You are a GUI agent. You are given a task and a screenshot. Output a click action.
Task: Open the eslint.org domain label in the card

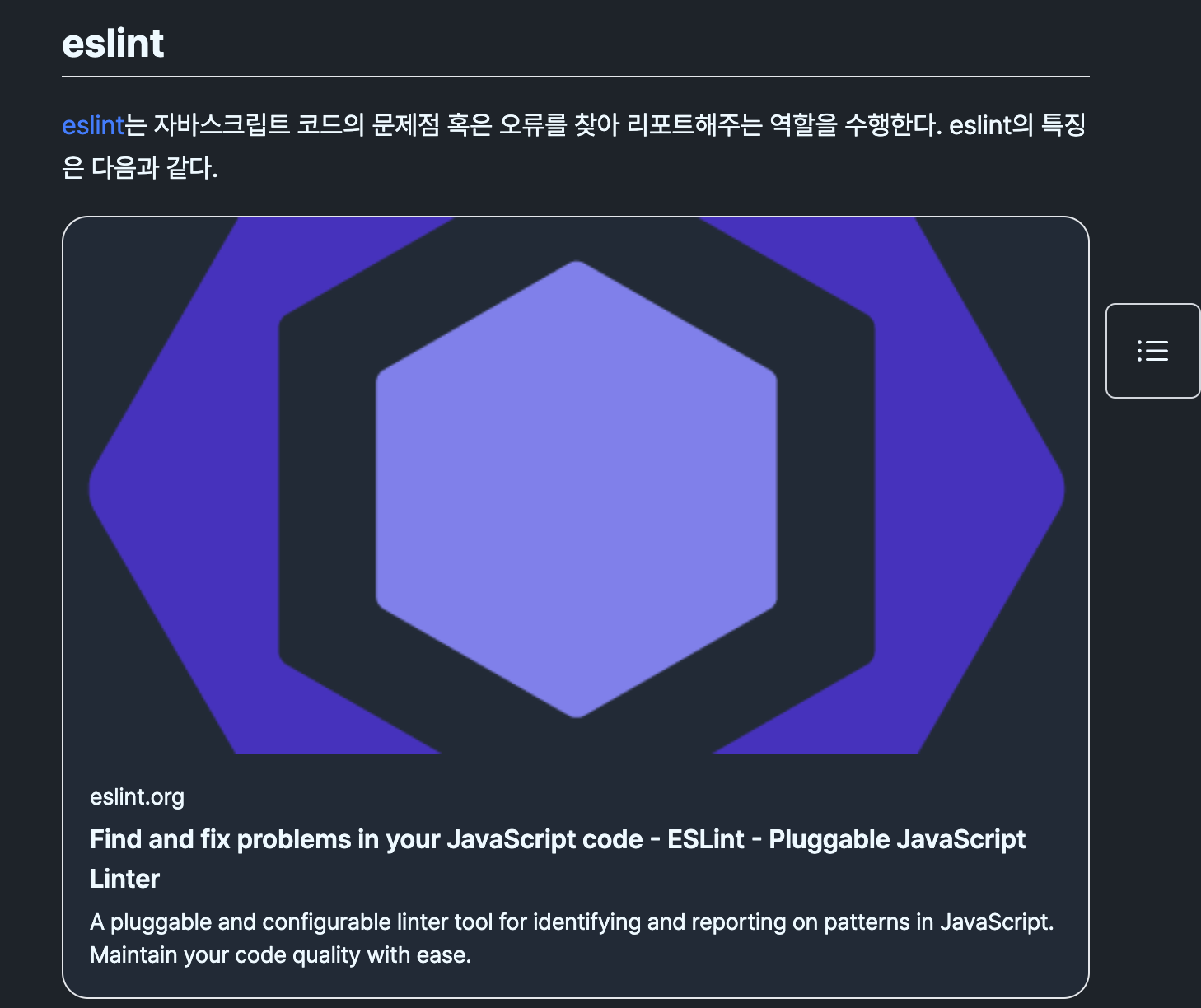click(x=137, y=797)
